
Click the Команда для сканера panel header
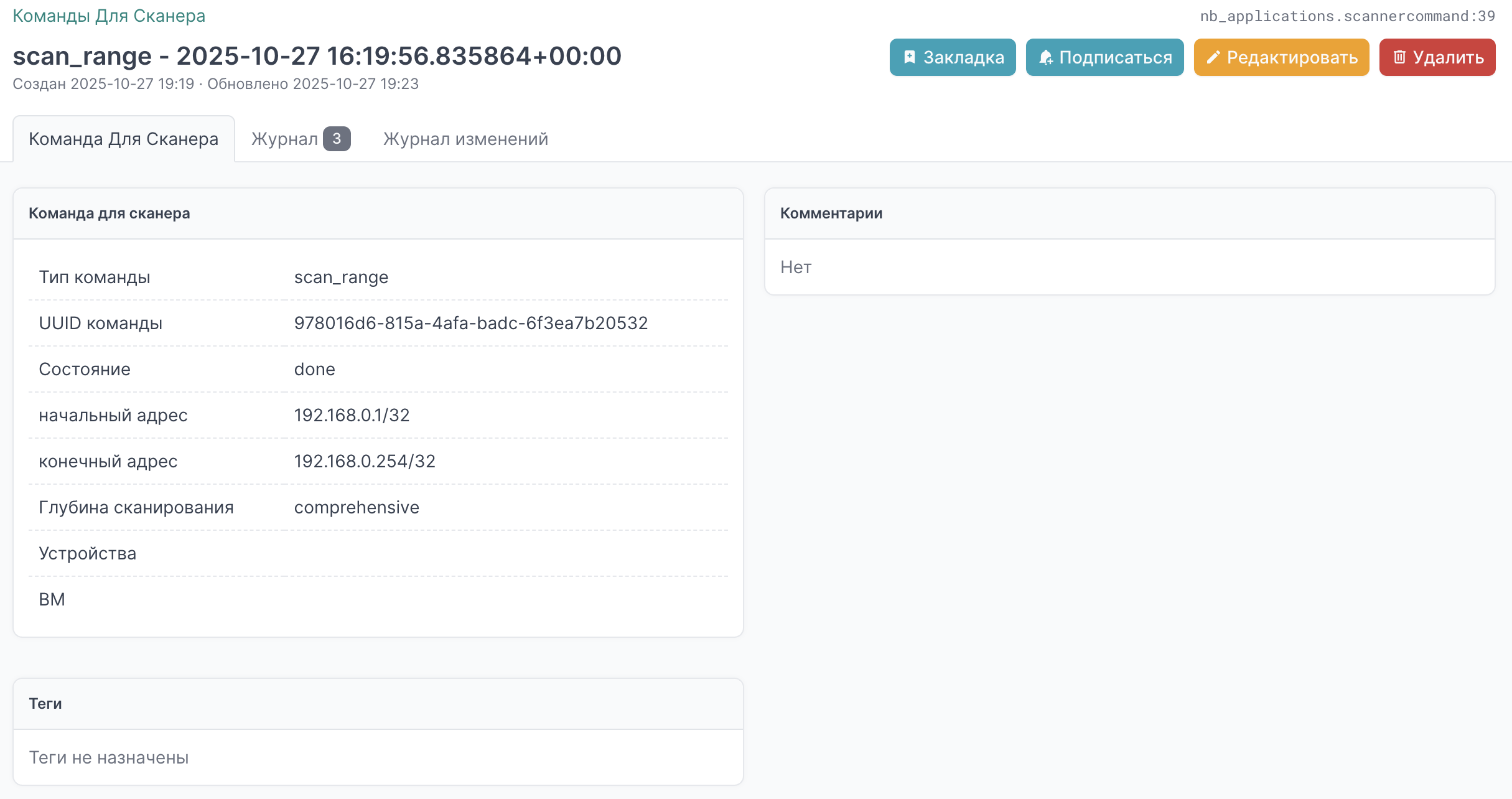pos(110,213)
